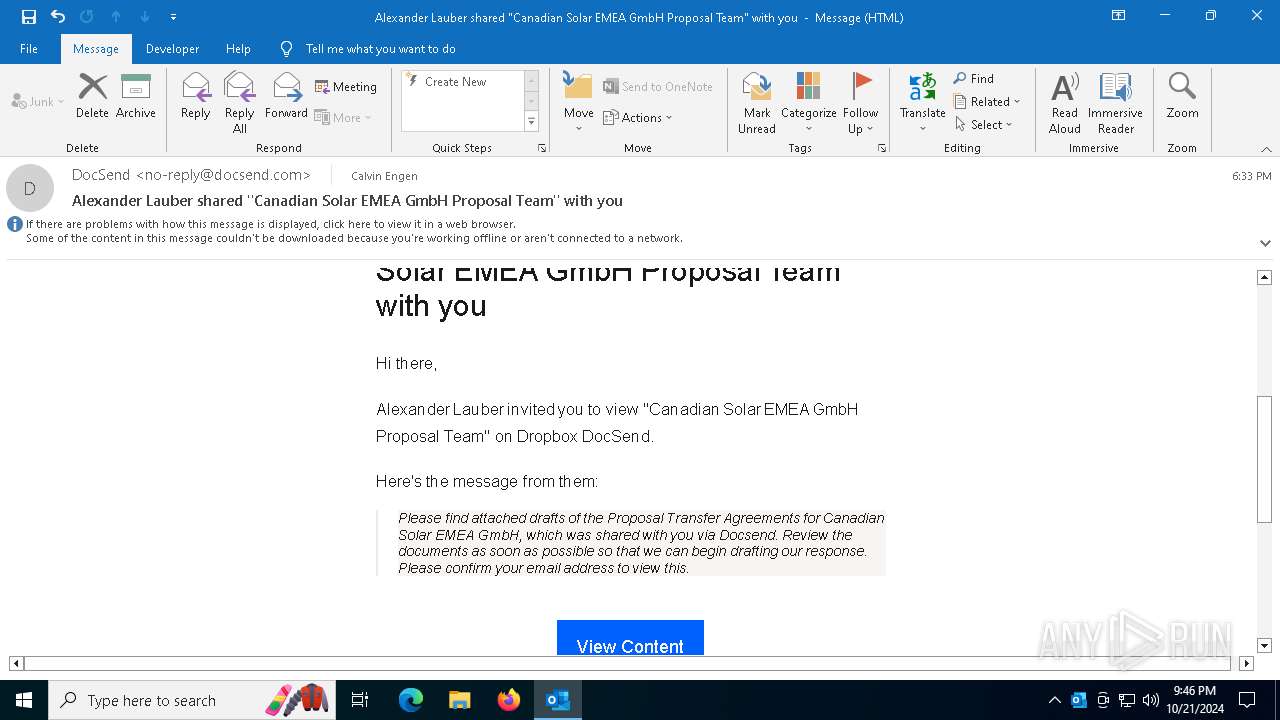Go to next item with down arrow
This screenshot has height=720, width=1280.
pyautogui.click(x=145, y=17)
